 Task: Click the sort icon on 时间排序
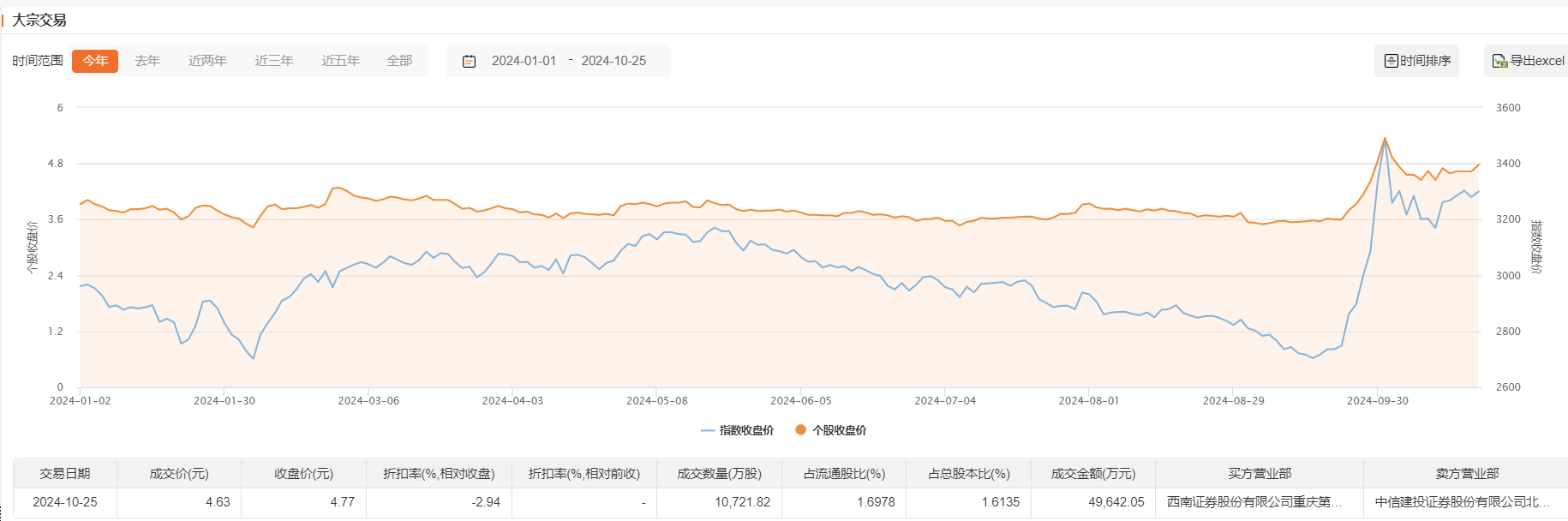[1391, 61]
